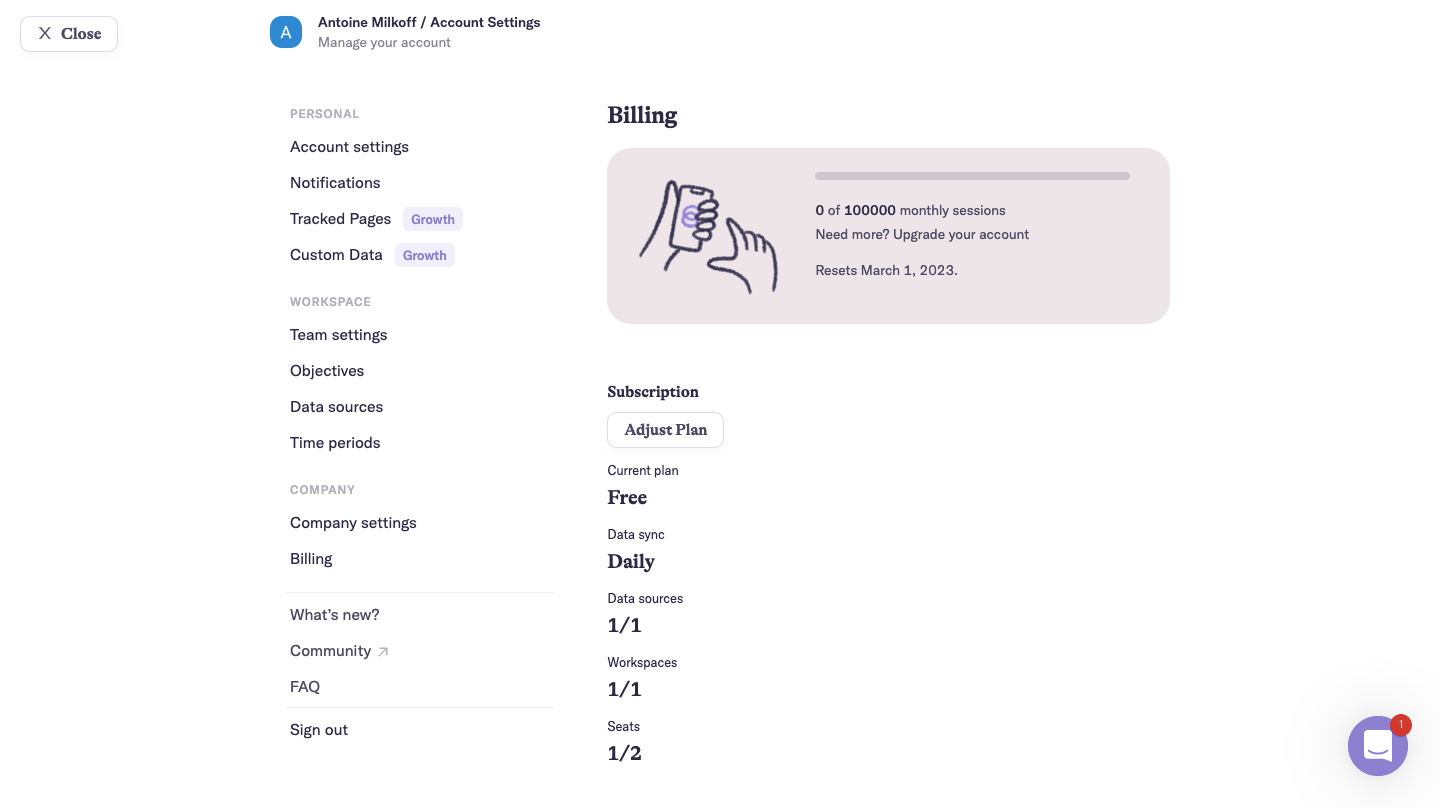The height and width of the screenshot is (808, 1440).
Task: Navigate to Time periods
Action: click(335, 443)
